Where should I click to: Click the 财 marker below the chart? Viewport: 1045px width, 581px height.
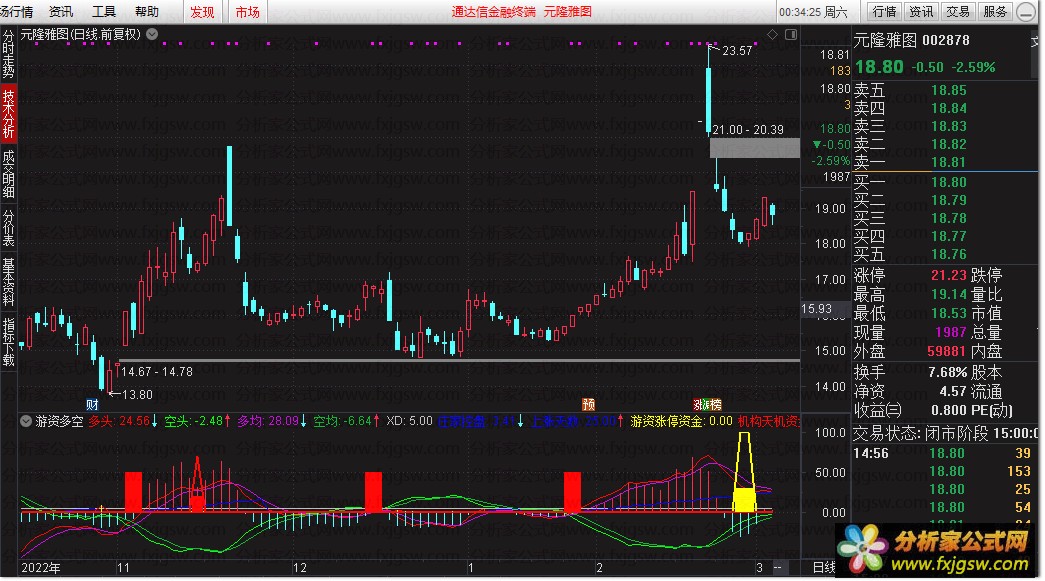point(93,404)
